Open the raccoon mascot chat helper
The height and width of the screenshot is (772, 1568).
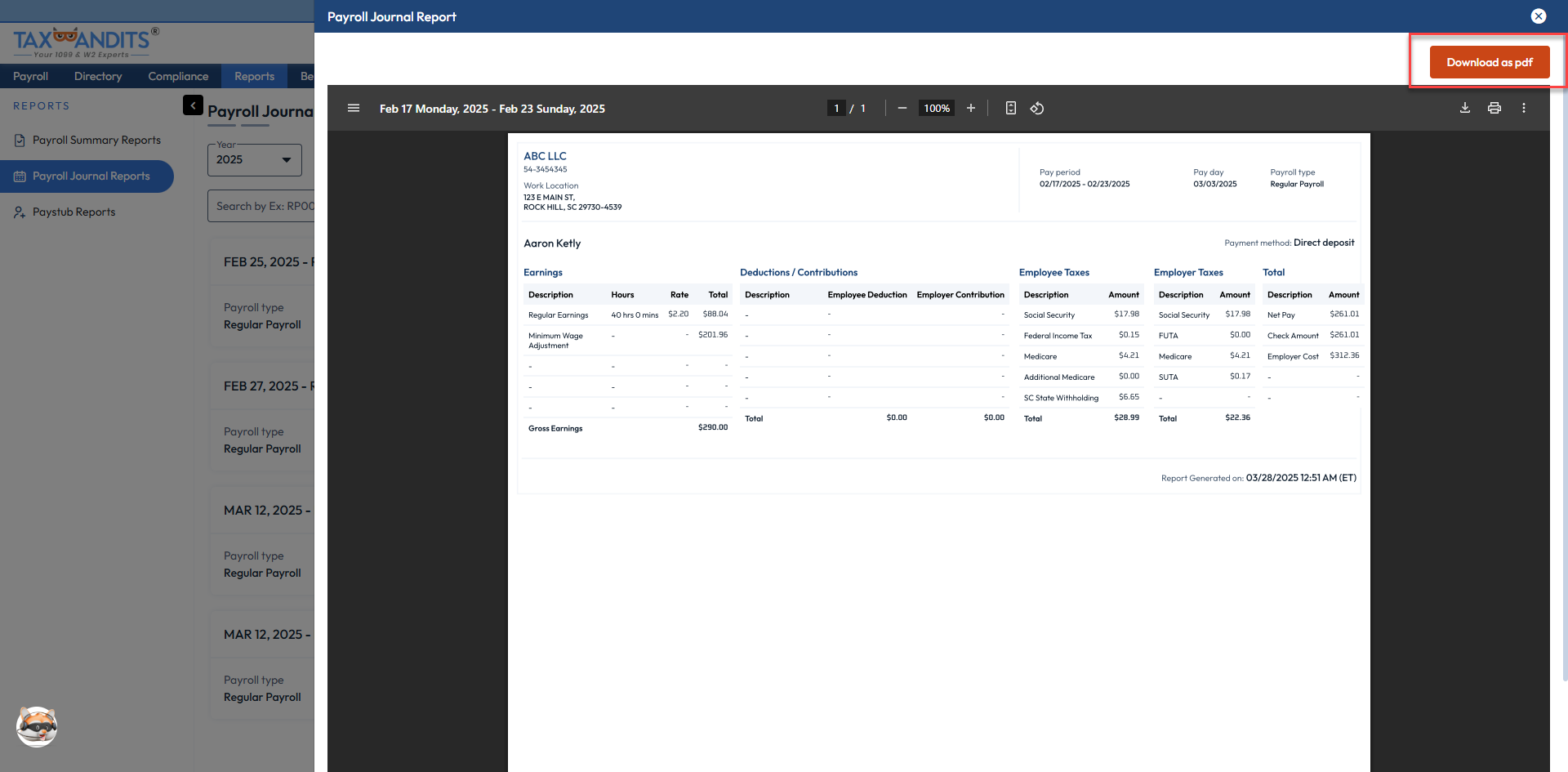(x=37, y=726)
